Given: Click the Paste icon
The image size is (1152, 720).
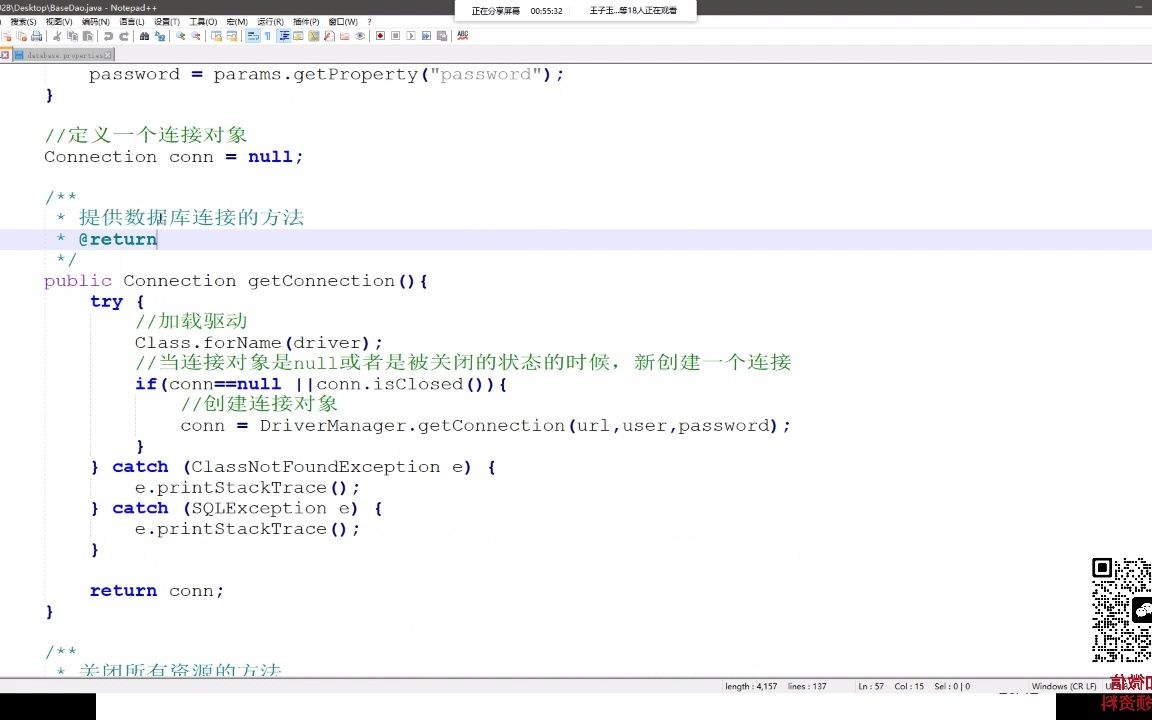Looking at the screenshot, I should click(x=87, y=36).
